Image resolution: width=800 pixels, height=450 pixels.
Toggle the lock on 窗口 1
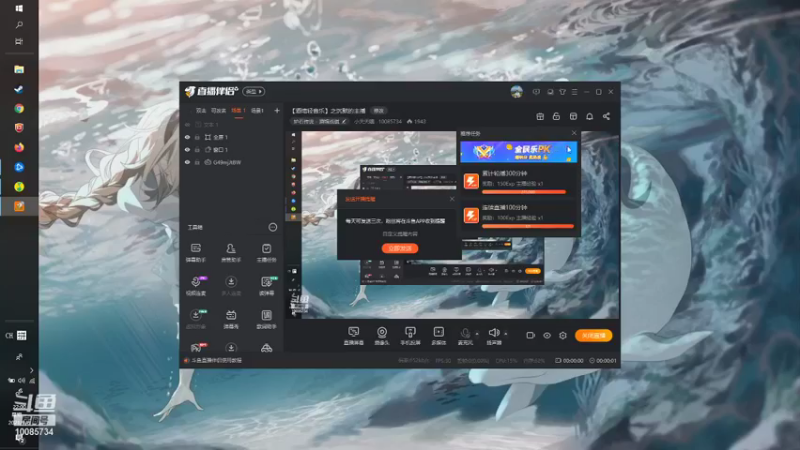(x=197, y=150)
